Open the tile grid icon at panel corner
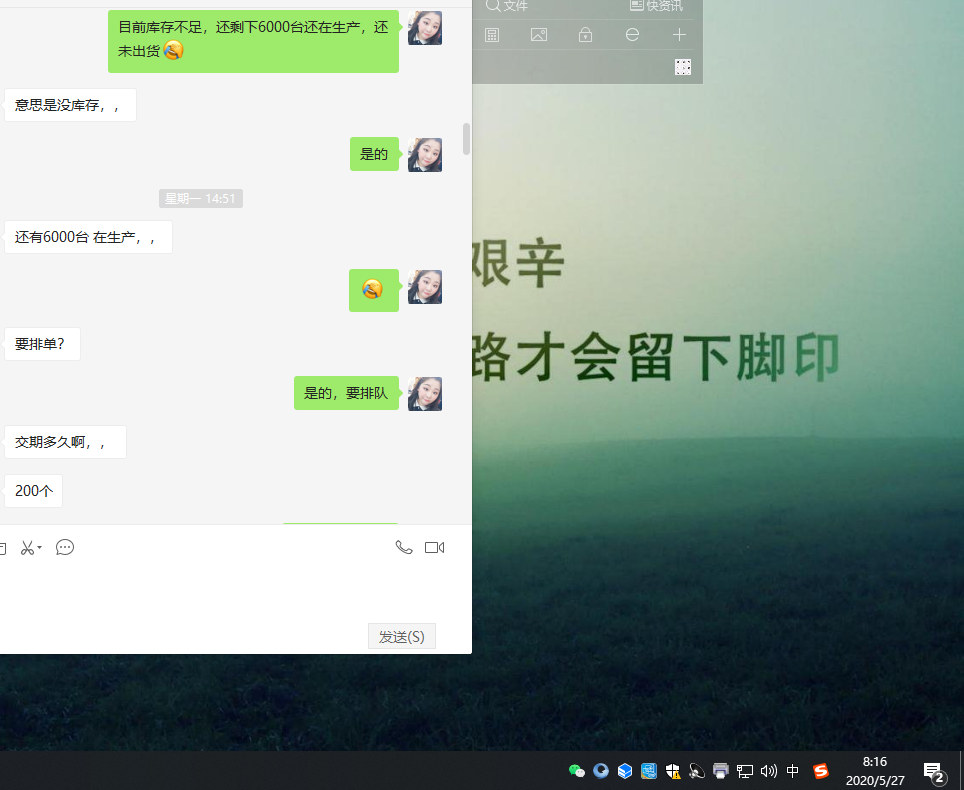The height and width of the screenshot is (790, 964). pos(683,67)
